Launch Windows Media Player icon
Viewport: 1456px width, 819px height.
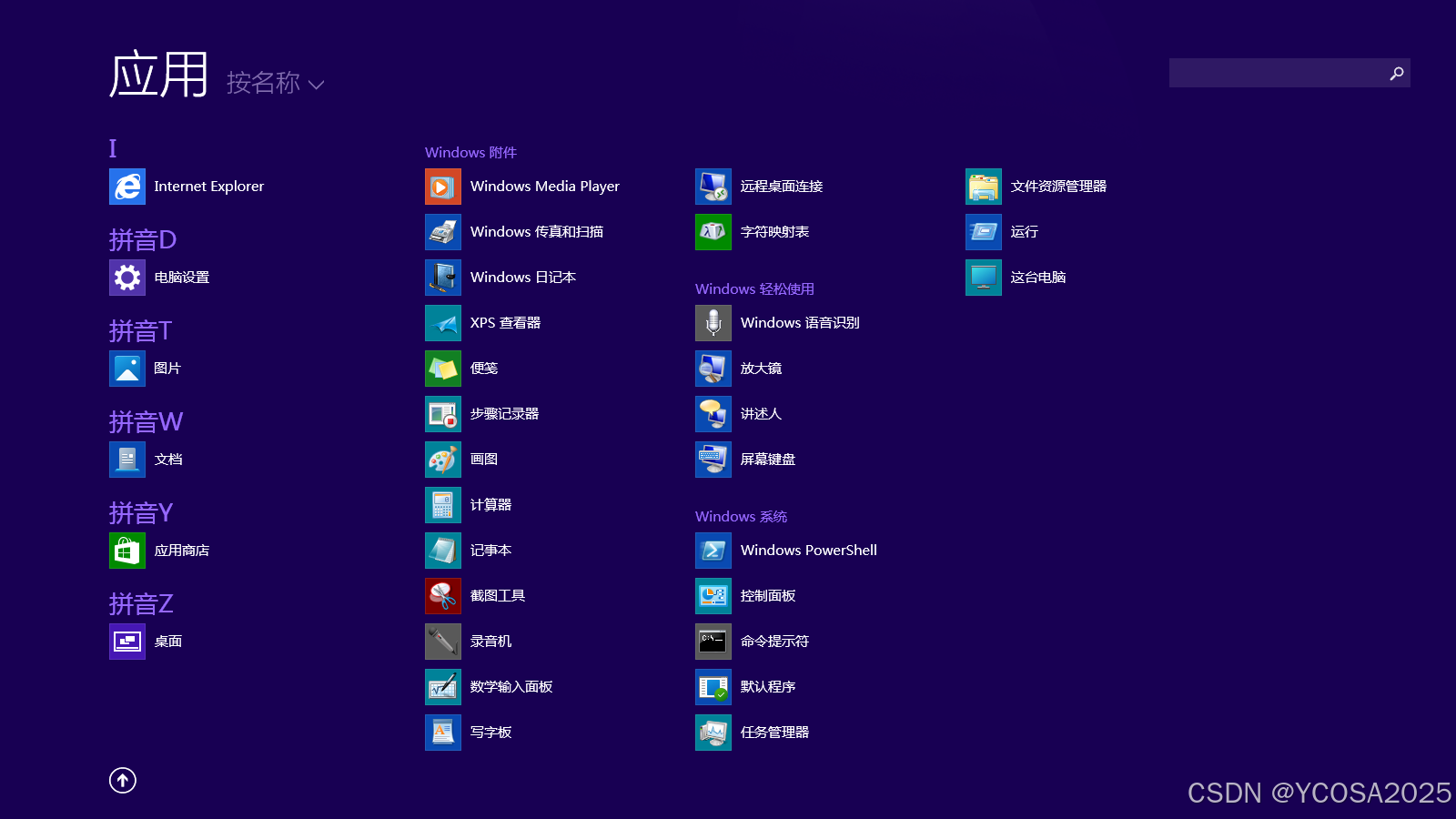pos(443,187)
